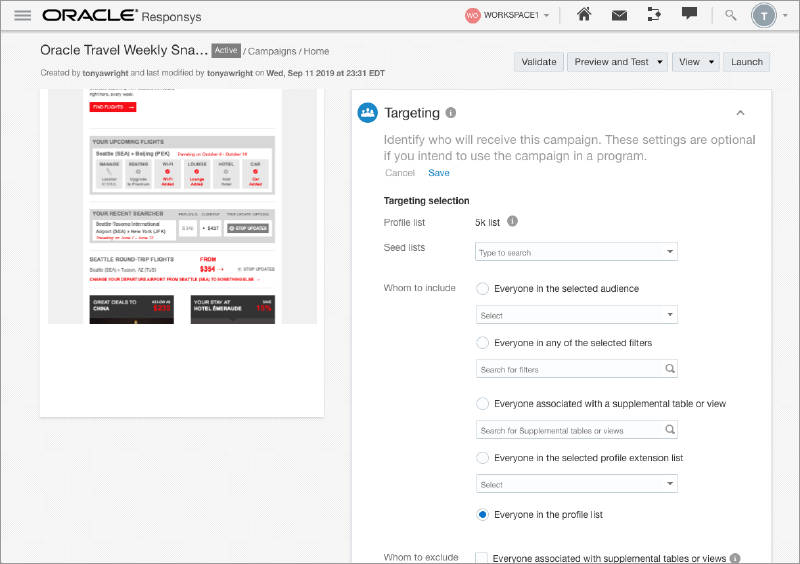Screen dimensions: 800x564
Task: Click the Active status badge
Action: [x=226, y=50]
